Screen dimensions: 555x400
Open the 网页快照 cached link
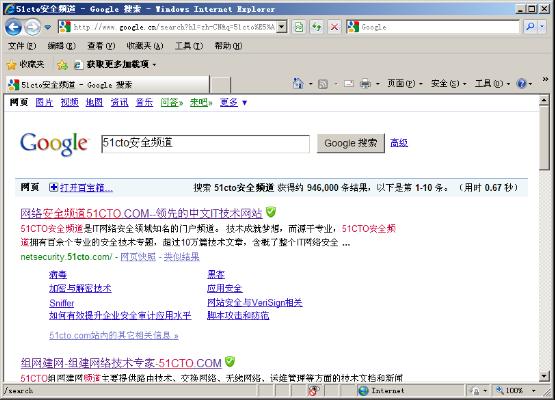138,257
